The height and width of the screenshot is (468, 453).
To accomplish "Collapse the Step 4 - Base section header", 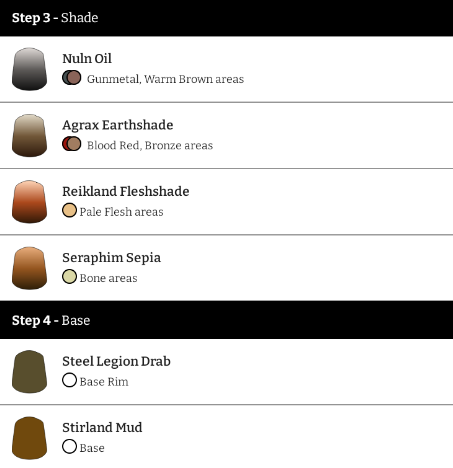I will [x=226, y=320].
